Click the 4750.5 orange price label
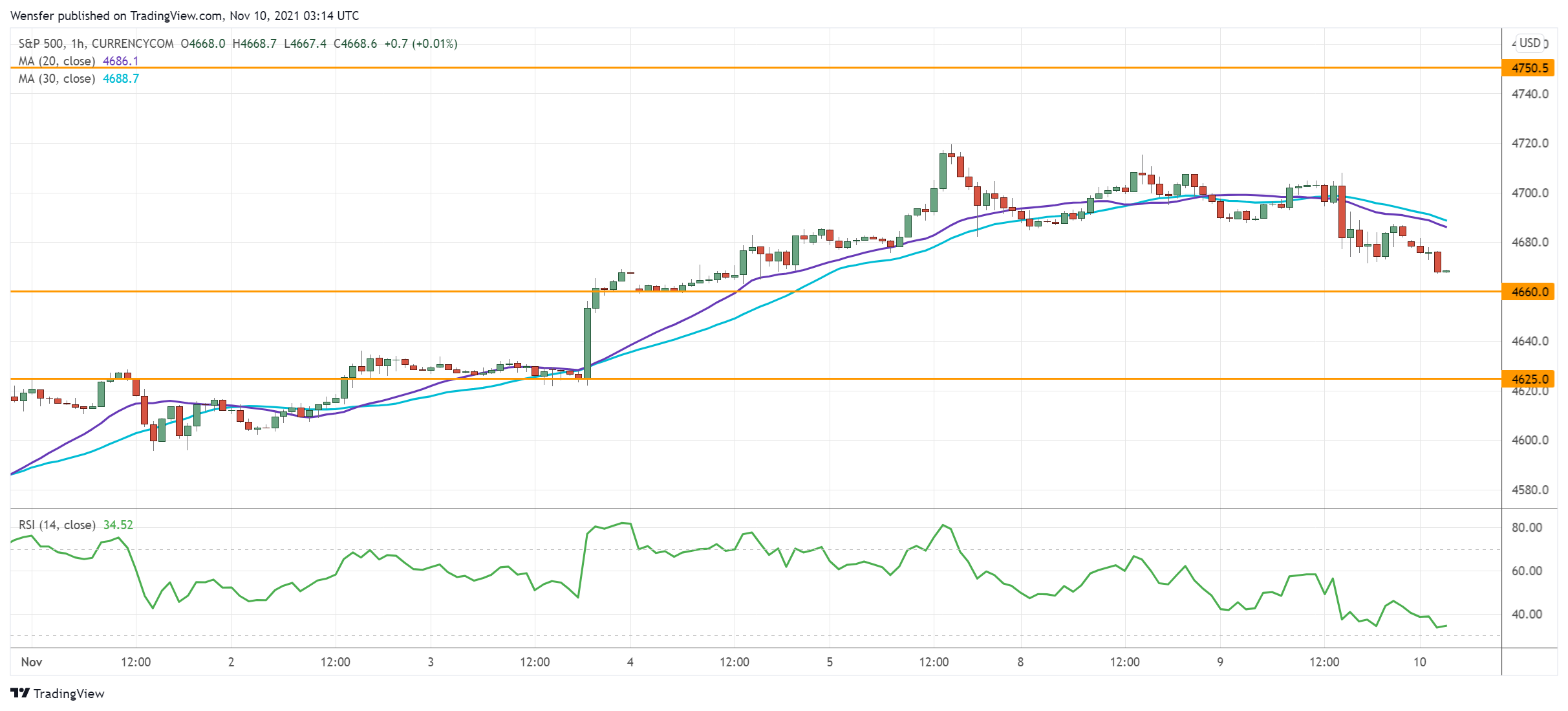Screen dimensions: 1568x711 [1529, 68]
